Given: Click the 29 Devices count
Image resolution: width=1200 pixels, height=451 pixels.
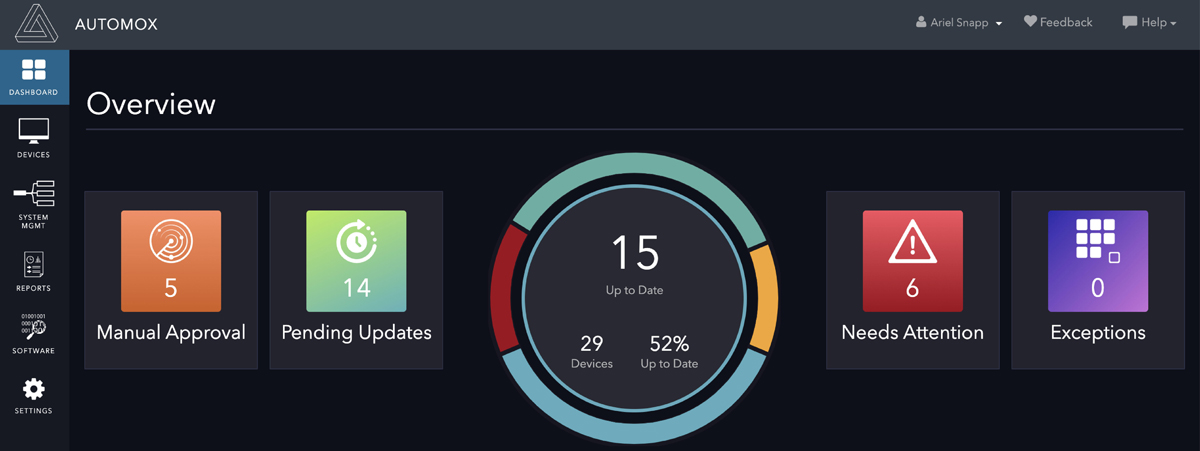Looking at the screenshot, I should click(592, 344).
